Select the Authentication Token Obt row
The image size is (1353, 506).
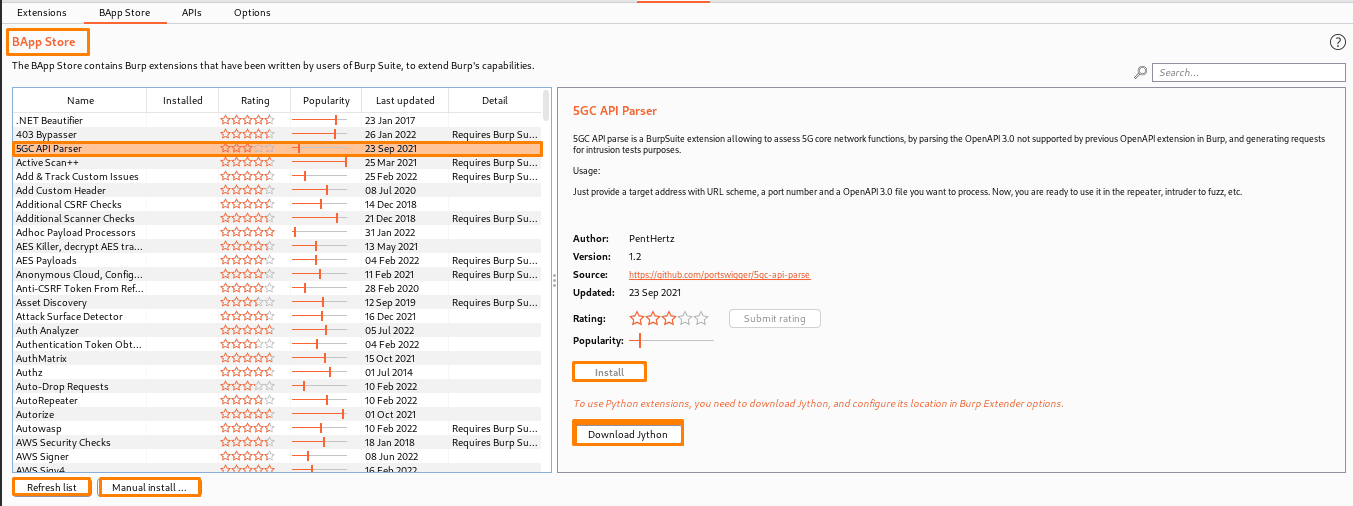pyautogui.click(x=277, y=344)
